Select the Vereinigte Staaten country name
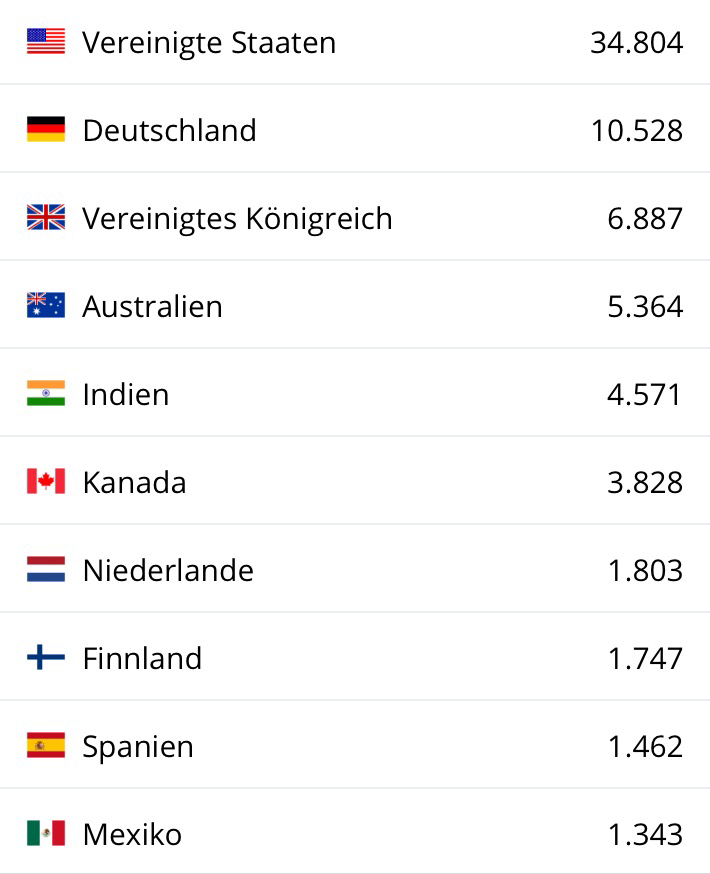710x874 pixels. click(x=209, y=43)
